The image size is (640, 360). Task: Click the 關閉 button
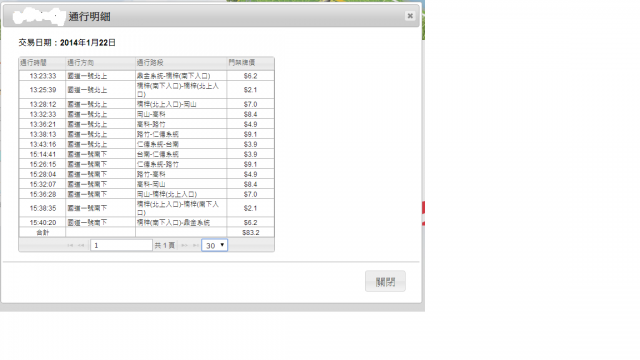pos(385,281)
